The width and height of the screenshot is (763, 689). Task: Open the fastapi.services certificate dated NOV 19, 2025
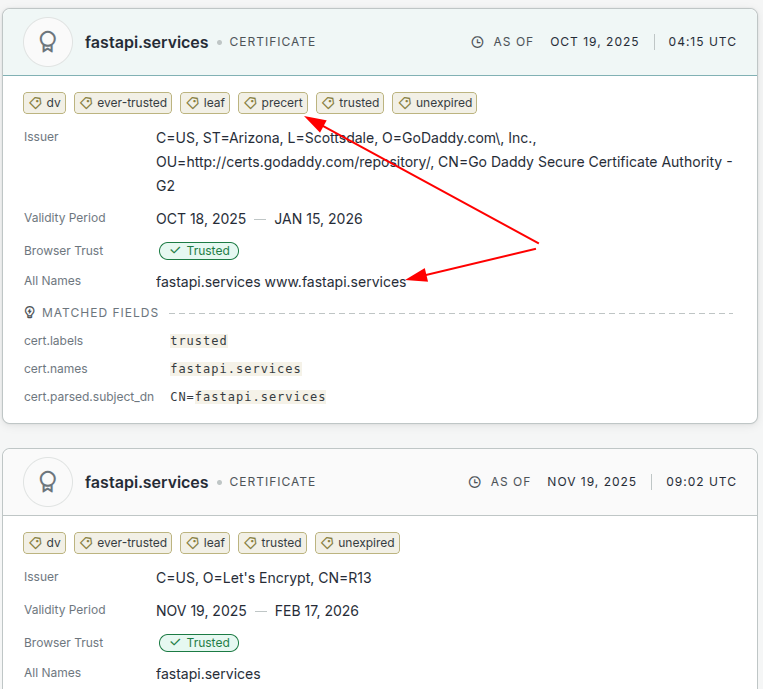point(146,482)
